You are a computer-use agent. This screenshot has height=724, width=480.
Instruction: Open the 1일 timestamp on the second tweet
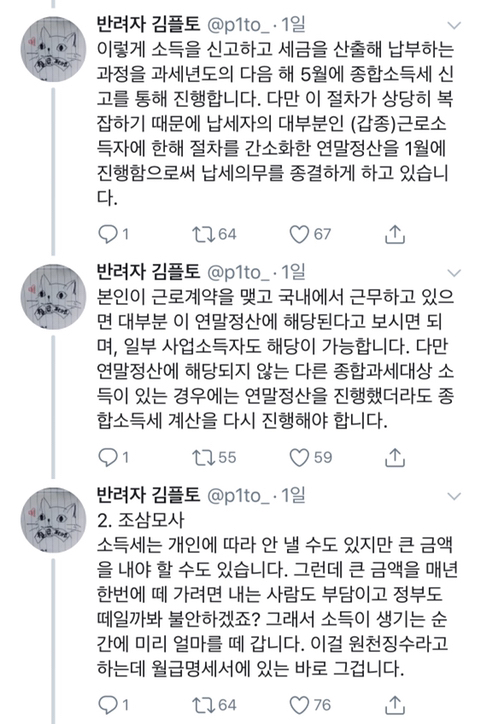[x=293, y=272]
